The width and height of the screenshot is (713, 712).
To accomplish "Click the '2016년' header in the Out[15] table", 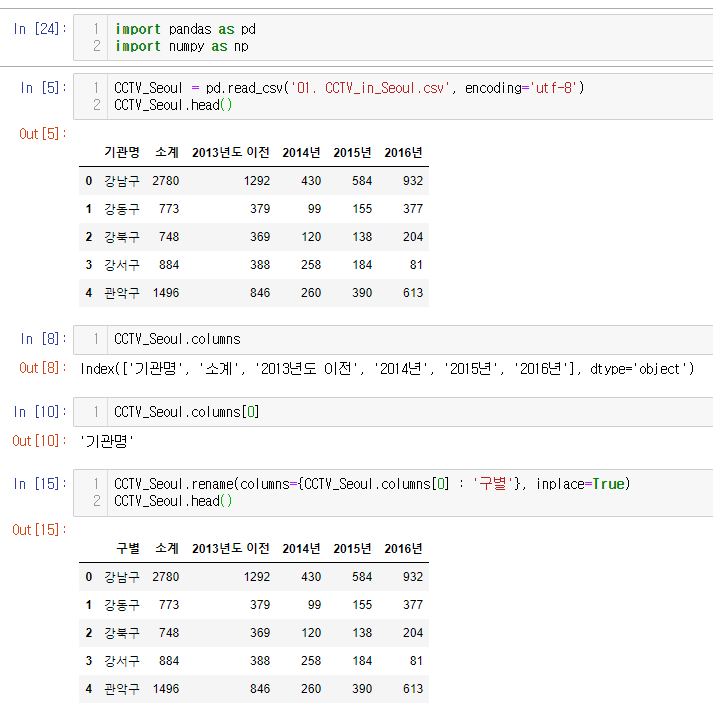I will (403, 548).
